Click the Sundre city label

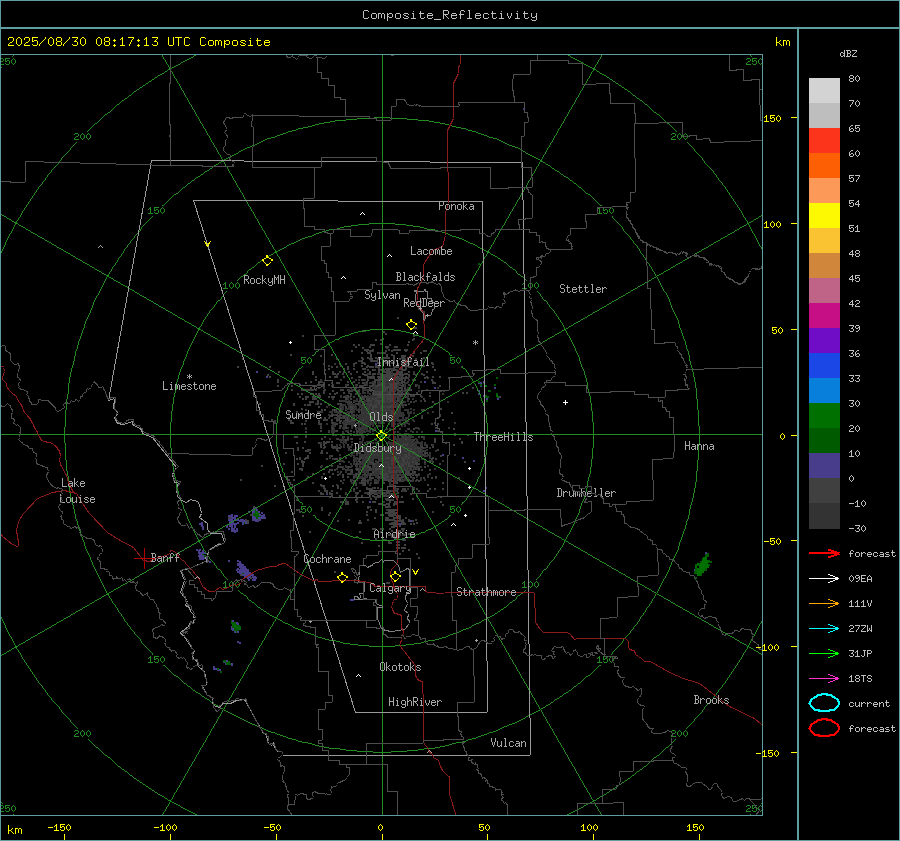[303, 414]
